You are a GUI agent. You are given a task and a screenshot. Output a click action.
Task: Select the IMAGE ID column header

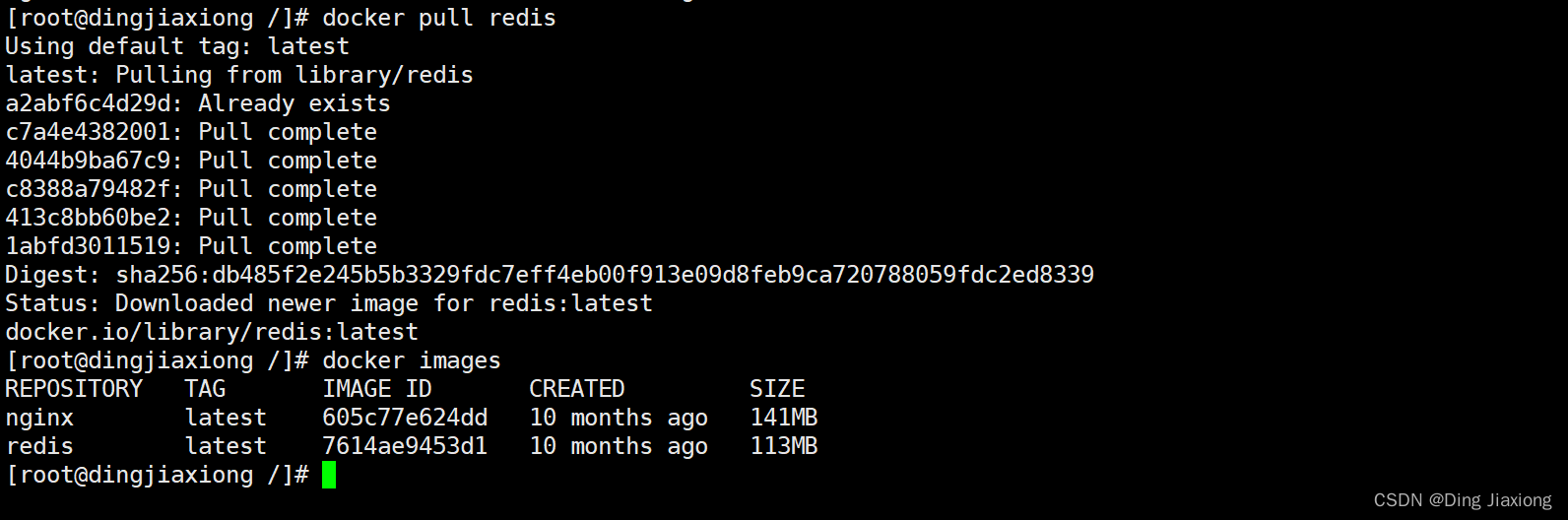coord(377,389)
